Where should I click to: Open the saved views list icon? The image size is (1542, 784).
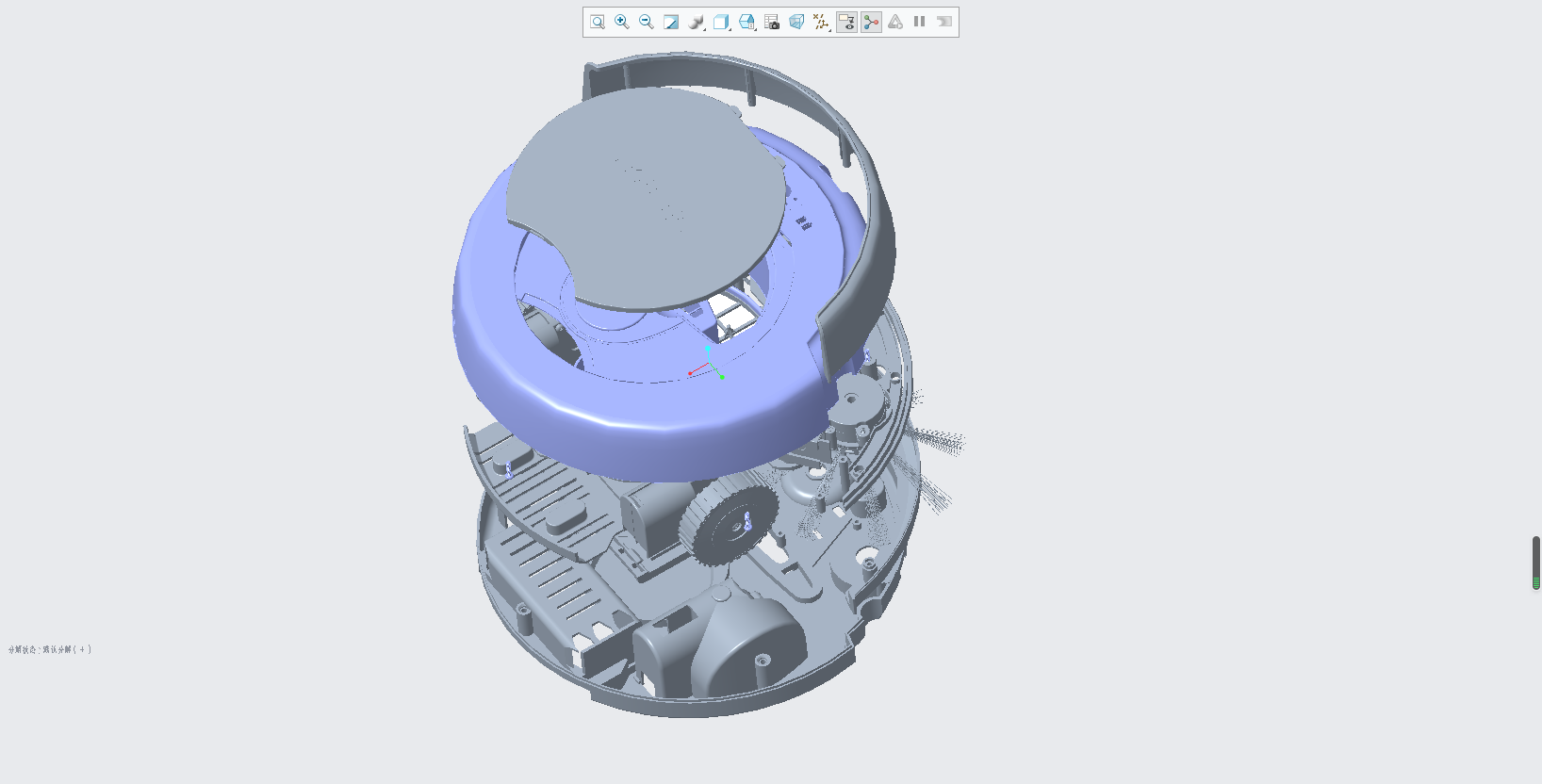coord(747,22)
